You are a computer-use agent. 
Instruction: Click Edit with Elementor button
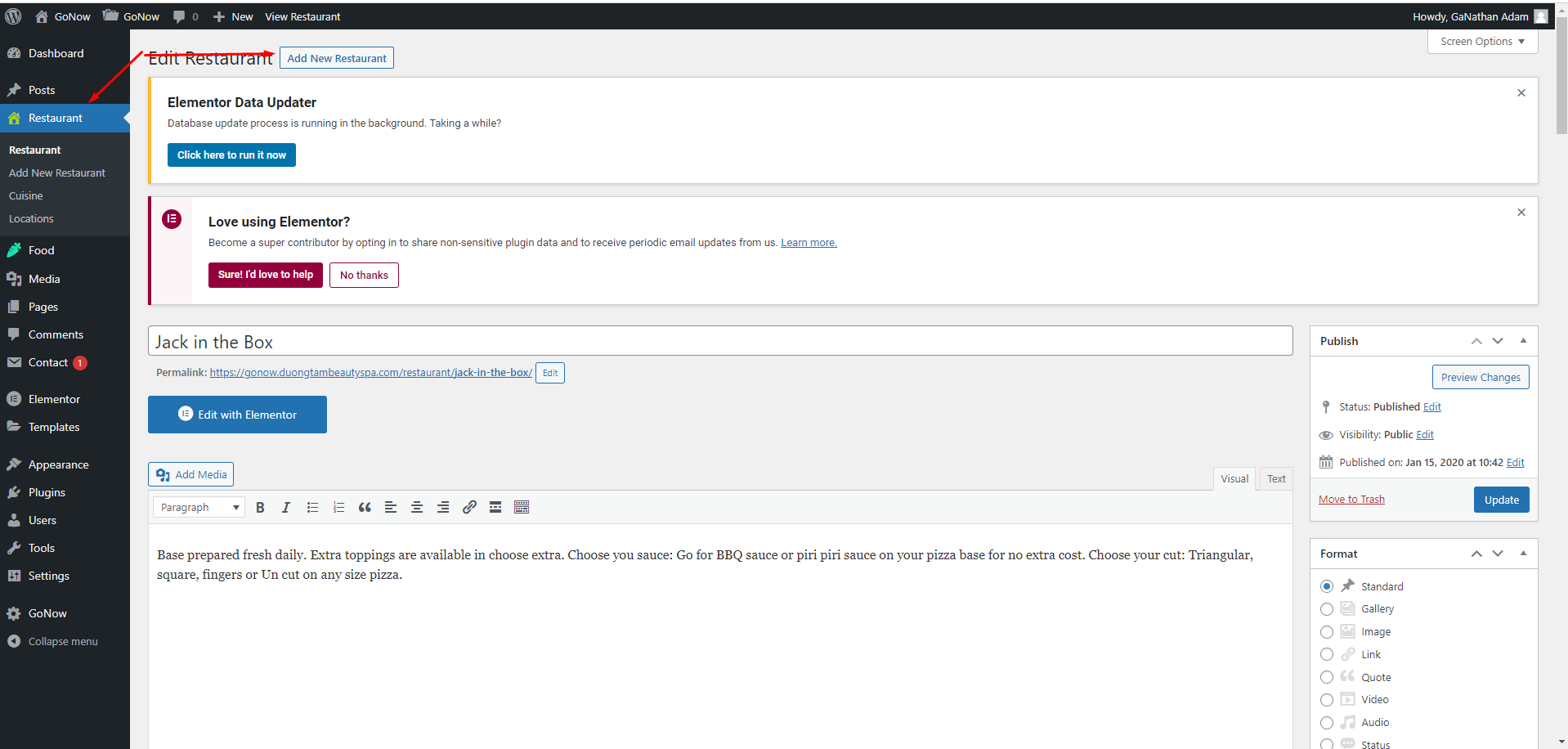click(x=237, y=415)
